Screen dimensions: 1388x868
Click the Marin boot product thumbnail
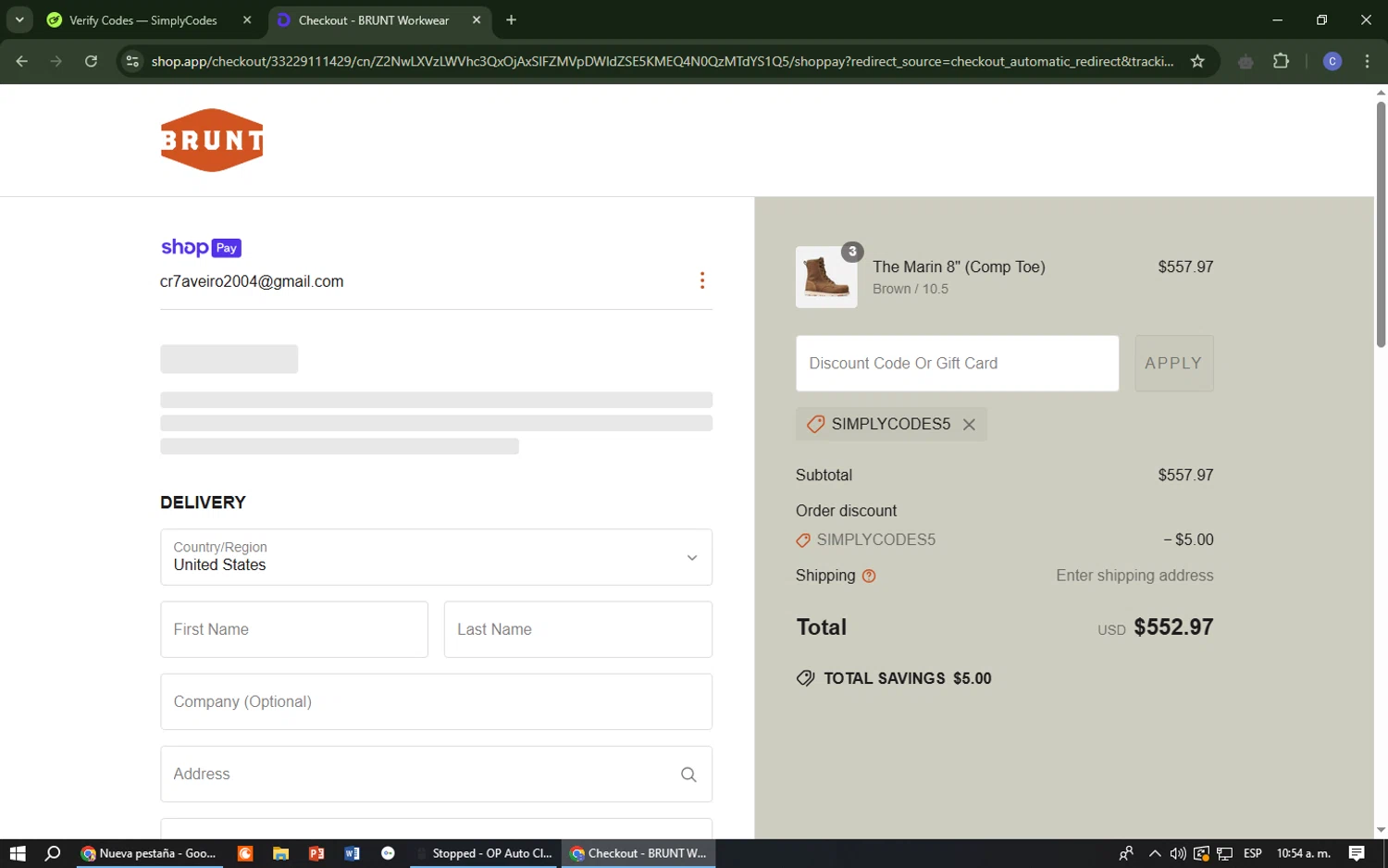[x=826, y=277]
